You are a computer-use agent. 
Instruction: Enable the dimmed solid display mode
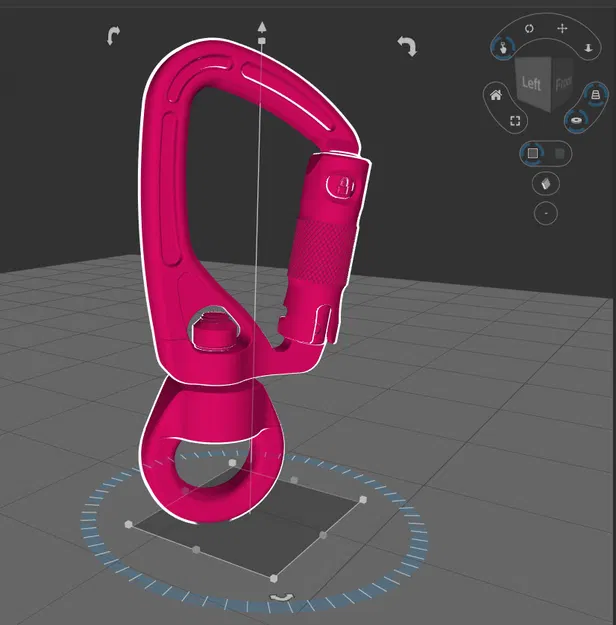click(x=559, y=153)
